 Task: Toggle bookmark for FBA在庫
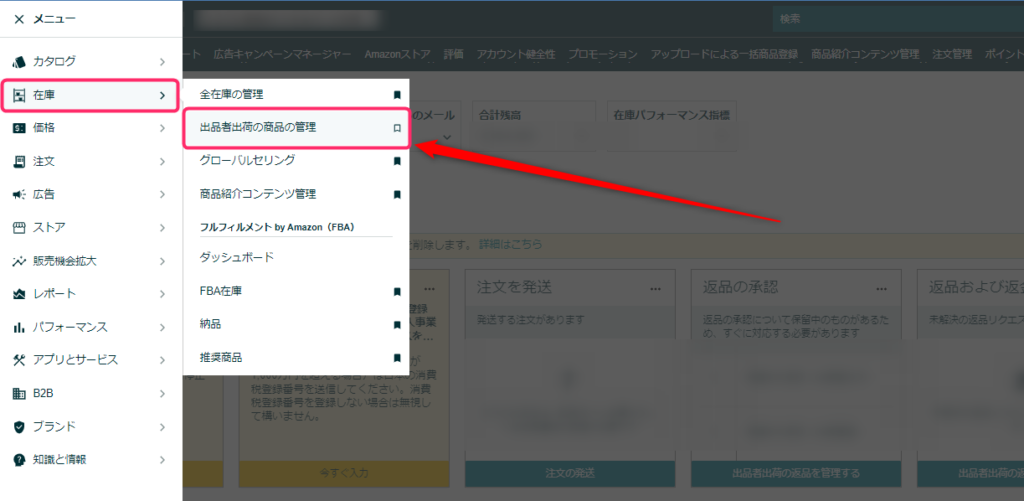[x=396, y=291]
